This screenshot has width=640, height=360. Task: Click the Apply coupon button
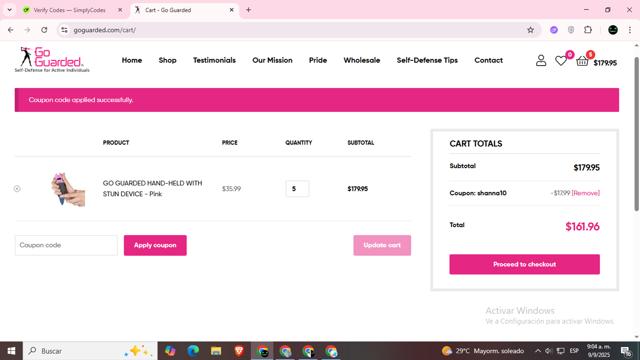[x=155, y=245]
